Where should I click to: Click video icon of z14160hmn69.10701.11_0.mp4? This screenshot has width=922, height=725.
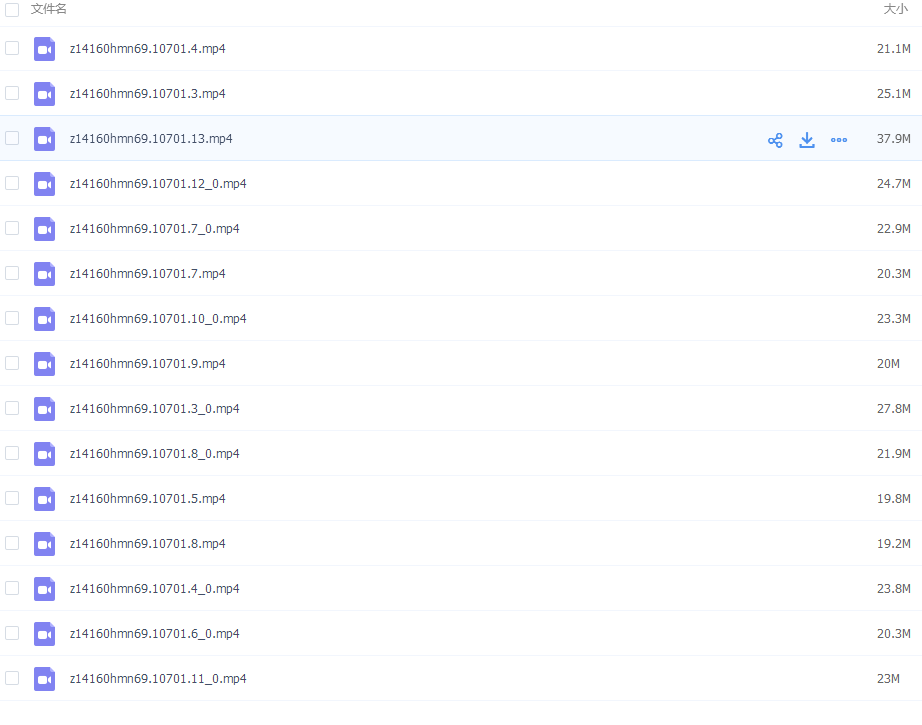tap(45, 679)
